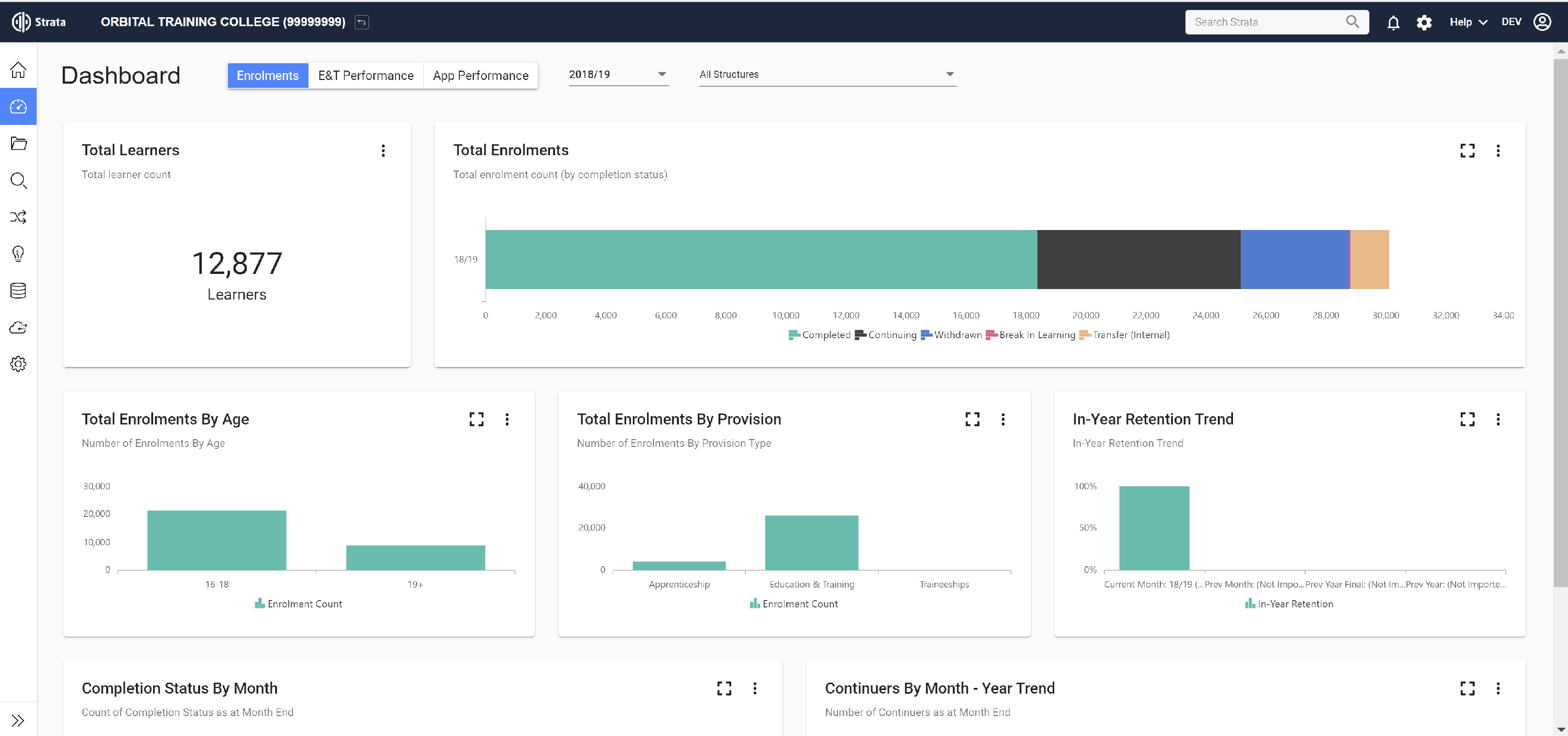1568x736 pixels.
Task: Switch to E&T Performance tab
Action: [x=365, y=75]
